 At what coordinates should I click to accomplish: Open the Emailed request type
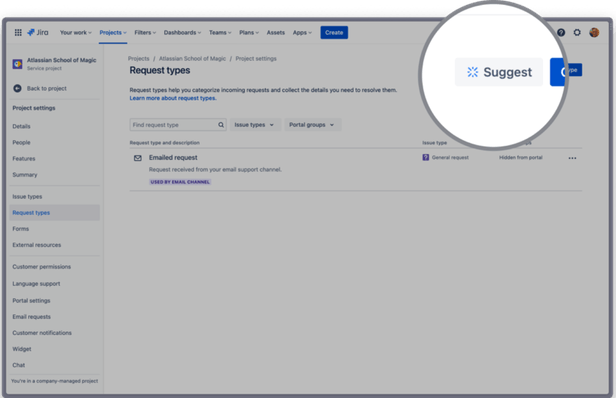[x=173, y=157]
